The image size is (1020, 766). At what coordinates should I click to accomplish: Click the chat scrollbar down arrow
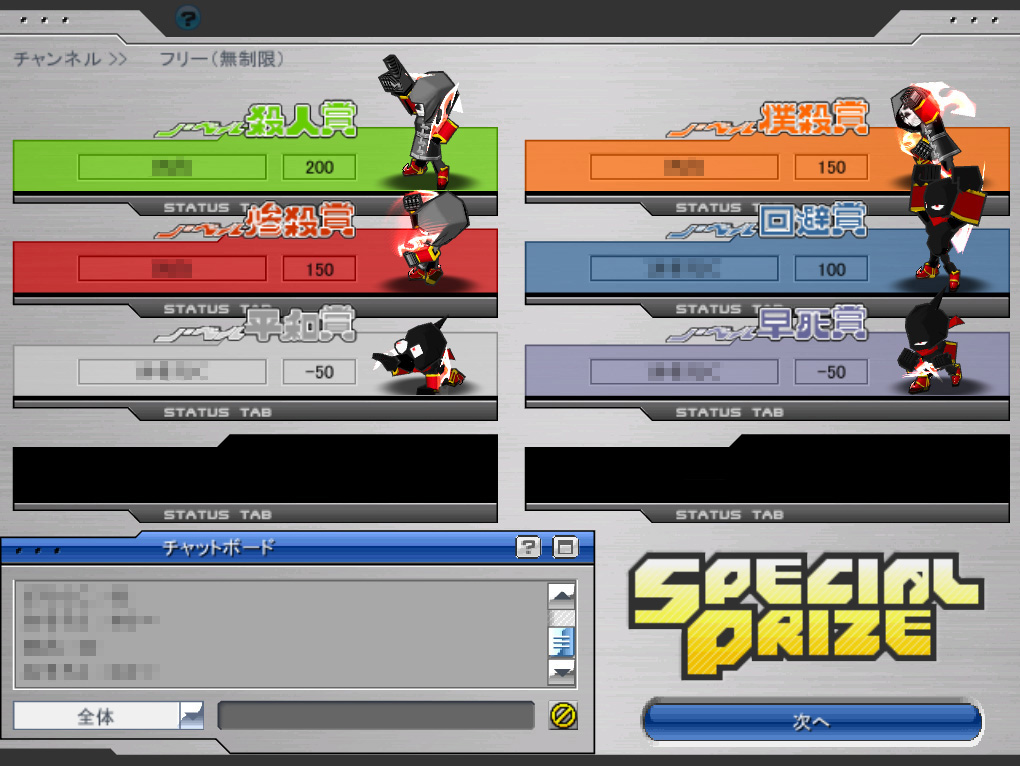561,671
